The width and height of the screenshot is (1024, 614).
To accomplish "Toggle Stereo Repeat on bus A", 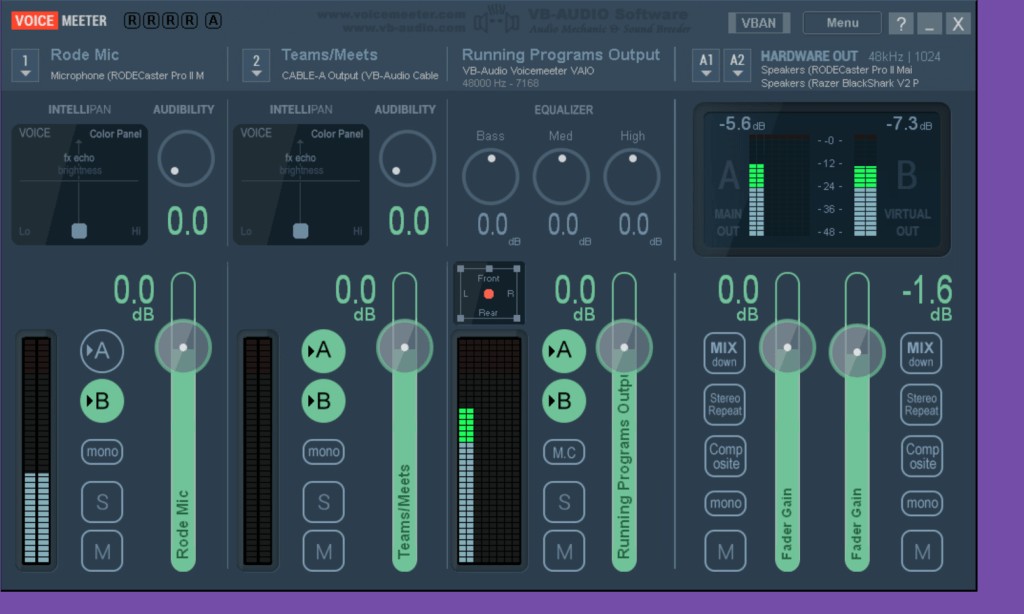I will click(724, 404).
